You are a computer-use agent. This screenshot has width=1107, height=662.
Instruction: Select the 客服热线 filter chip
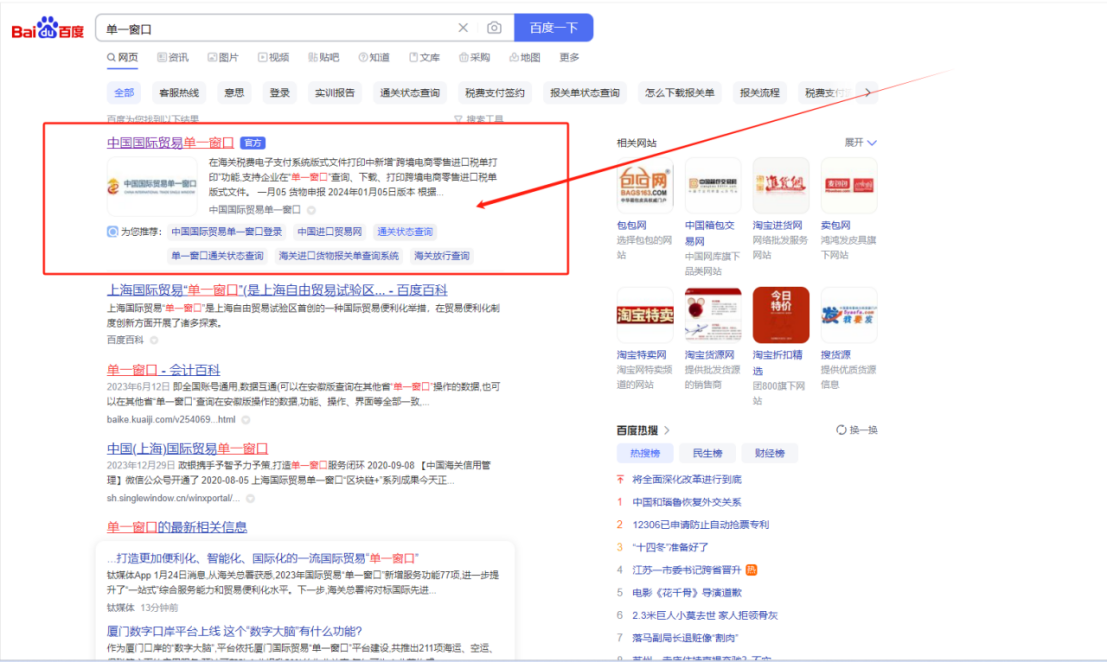[x=179, y=93]
